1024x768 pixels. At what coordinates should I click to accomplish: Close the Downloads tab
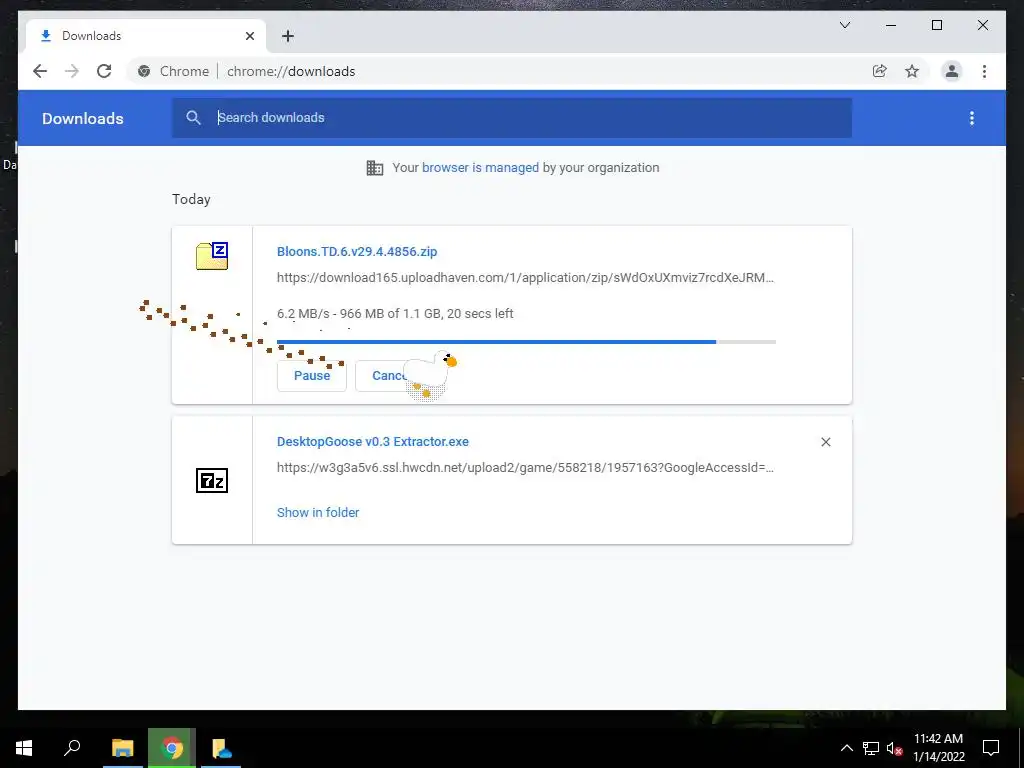click(x=249, y=36)
